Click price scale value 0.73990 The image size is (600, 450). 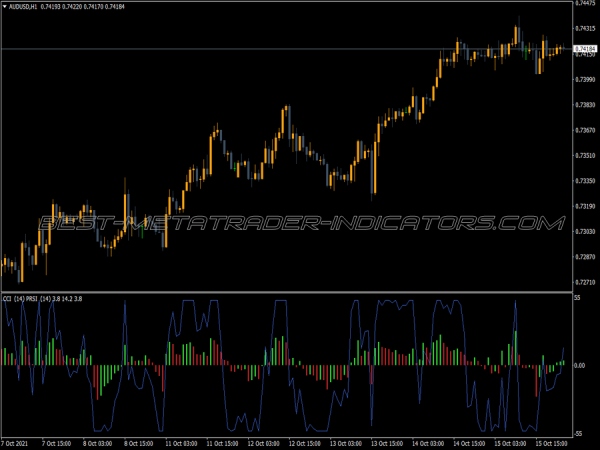[585, 79]
